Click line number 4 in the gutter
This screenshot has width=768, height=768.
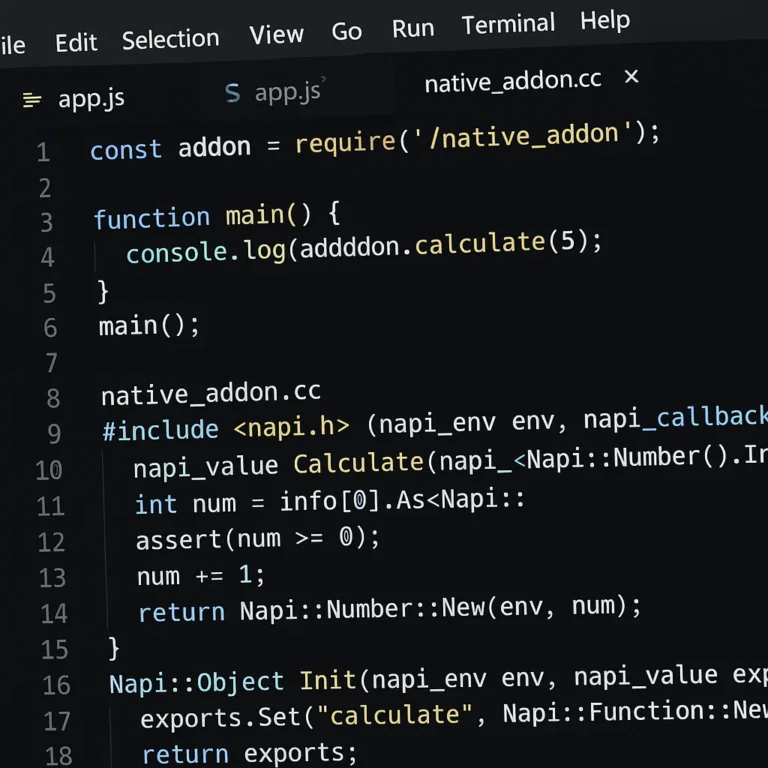tap(47, 257)
